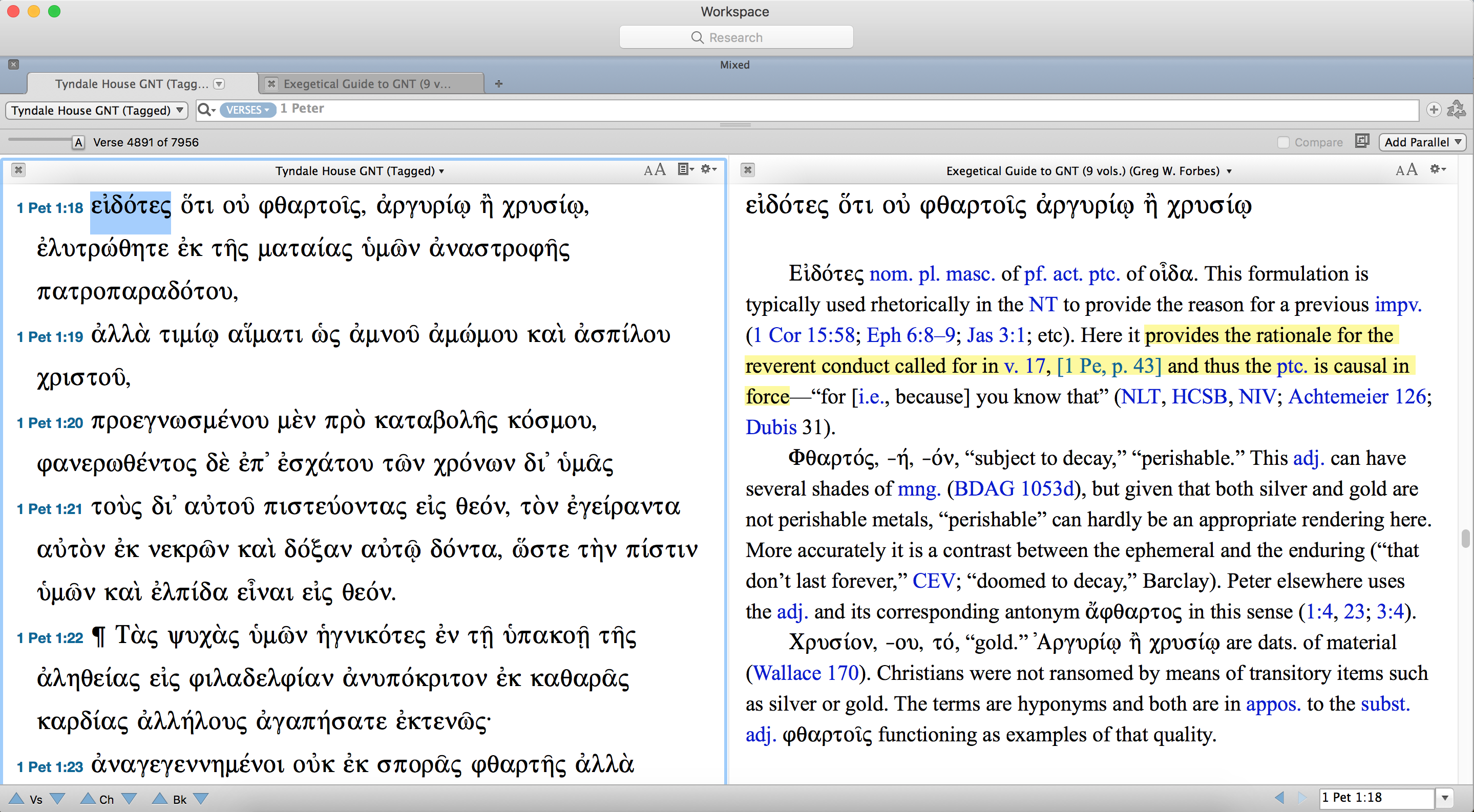This screenshot has height=812, width=1474.
Task: Click the previous chapter up arrow by Ch
Action: (x=87, y=798)
